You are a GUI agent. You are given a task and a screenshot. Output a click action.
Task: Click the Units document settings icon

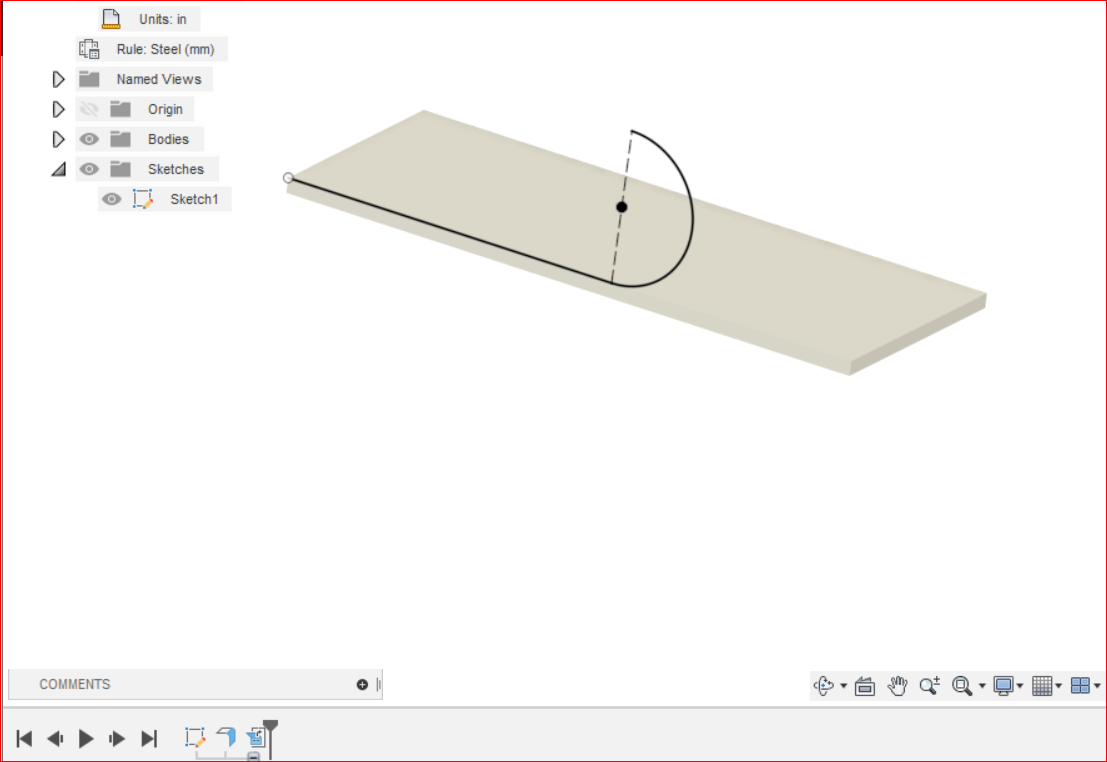109,18
